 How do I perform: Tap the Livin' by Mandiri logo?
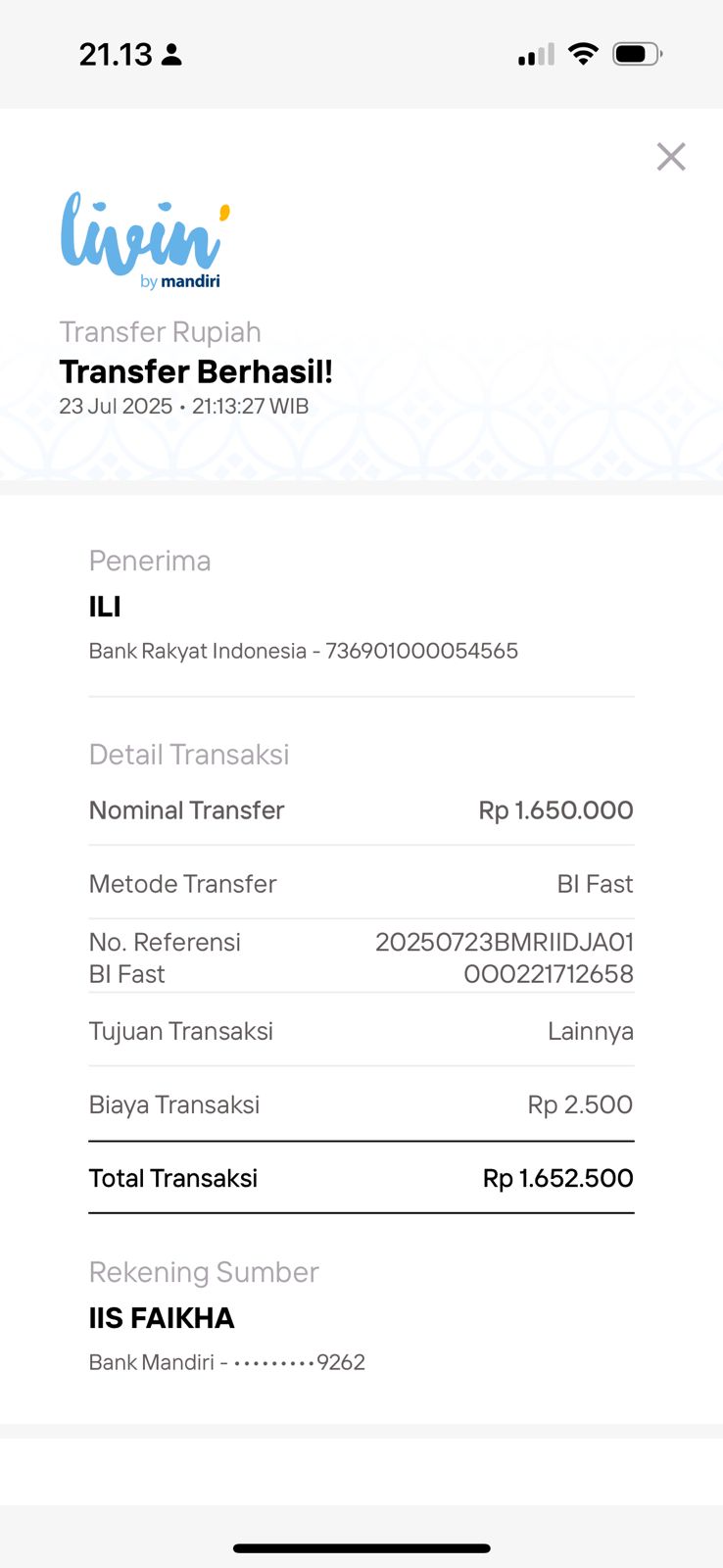tap(145, 241)
